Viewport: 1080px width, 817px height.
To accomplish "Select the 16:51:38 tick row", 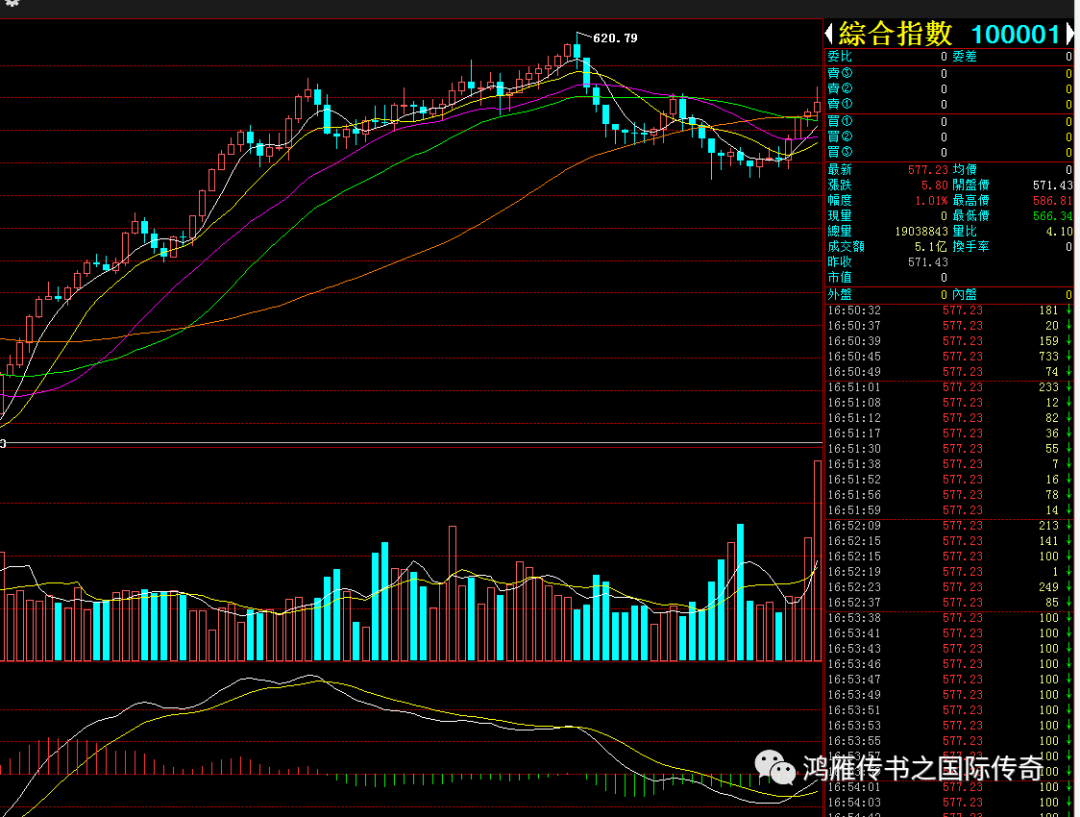I will pos(949,464).
